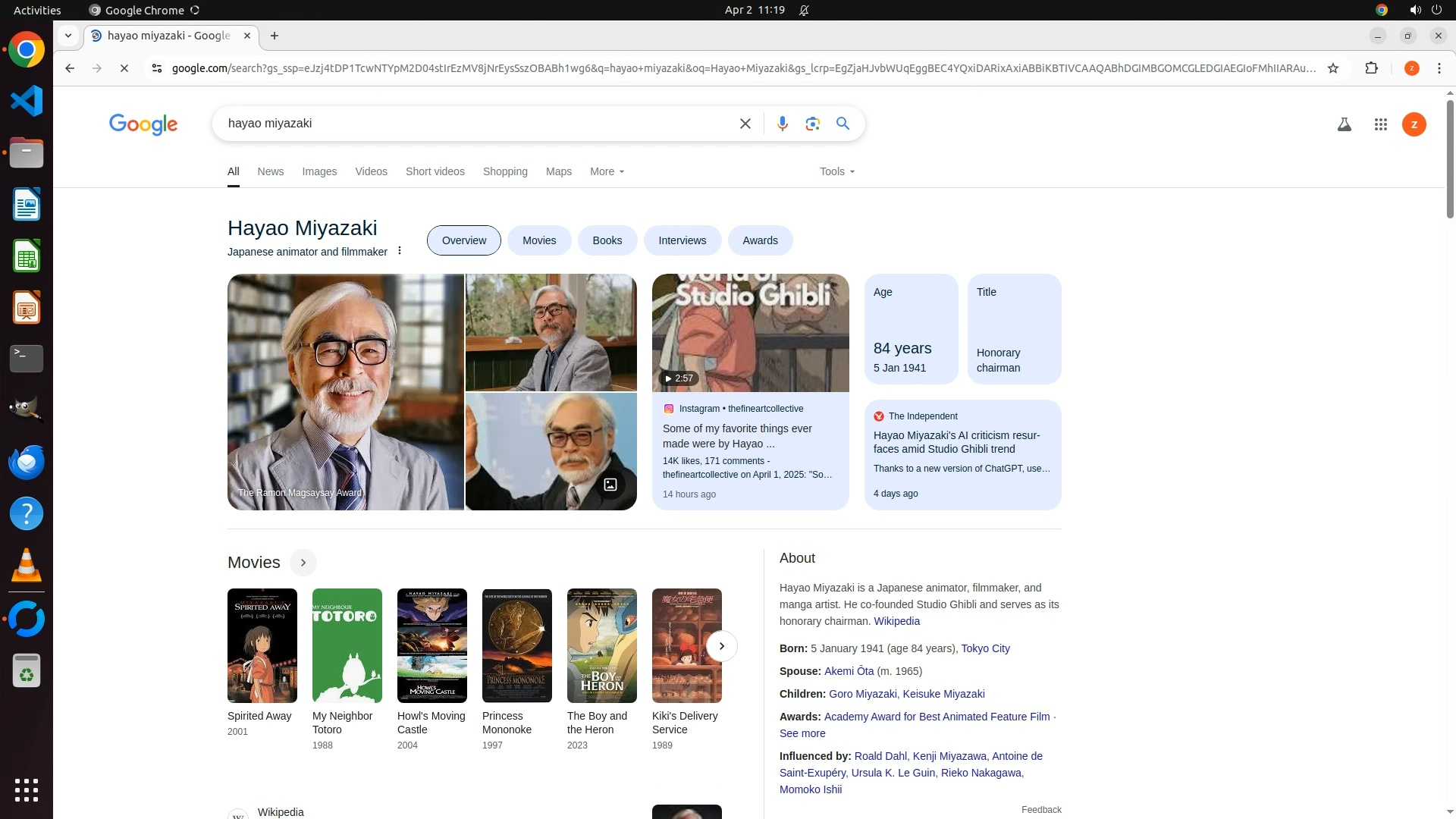The image size is (1456, 819).
Task: Play the Studio Ghibli Instagram video
Action: click(750, 334)
